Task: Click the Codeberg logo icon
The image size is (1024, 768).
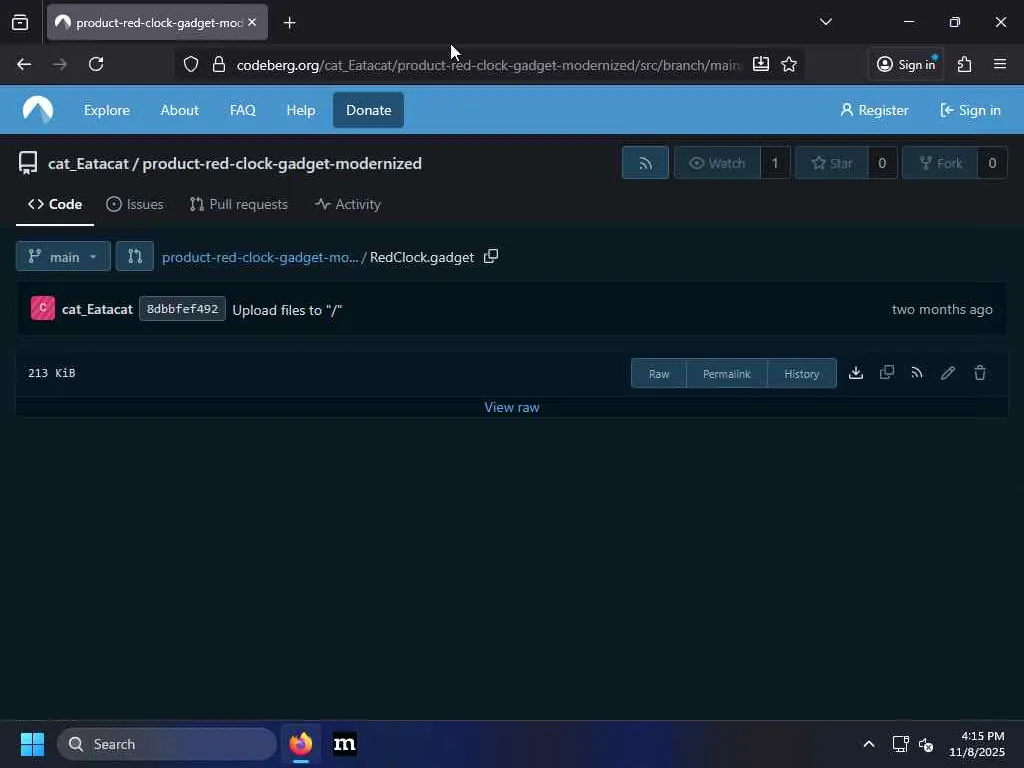Action: coord(38,110)
